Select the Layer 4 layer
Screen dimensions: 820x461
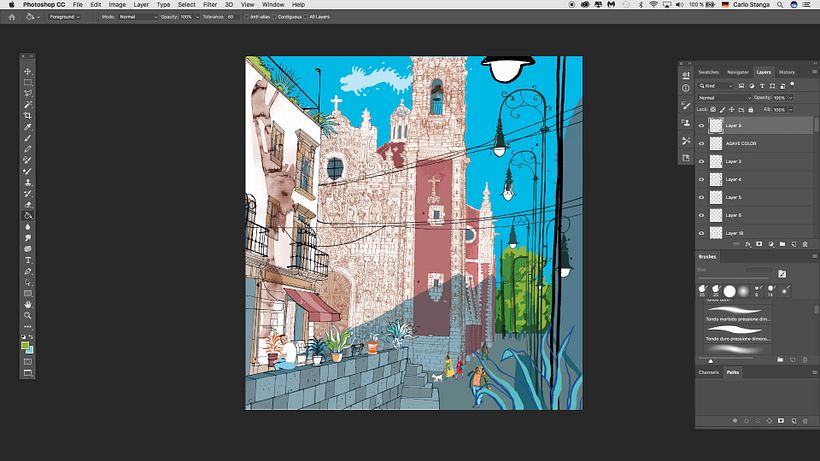coord(733,180)
